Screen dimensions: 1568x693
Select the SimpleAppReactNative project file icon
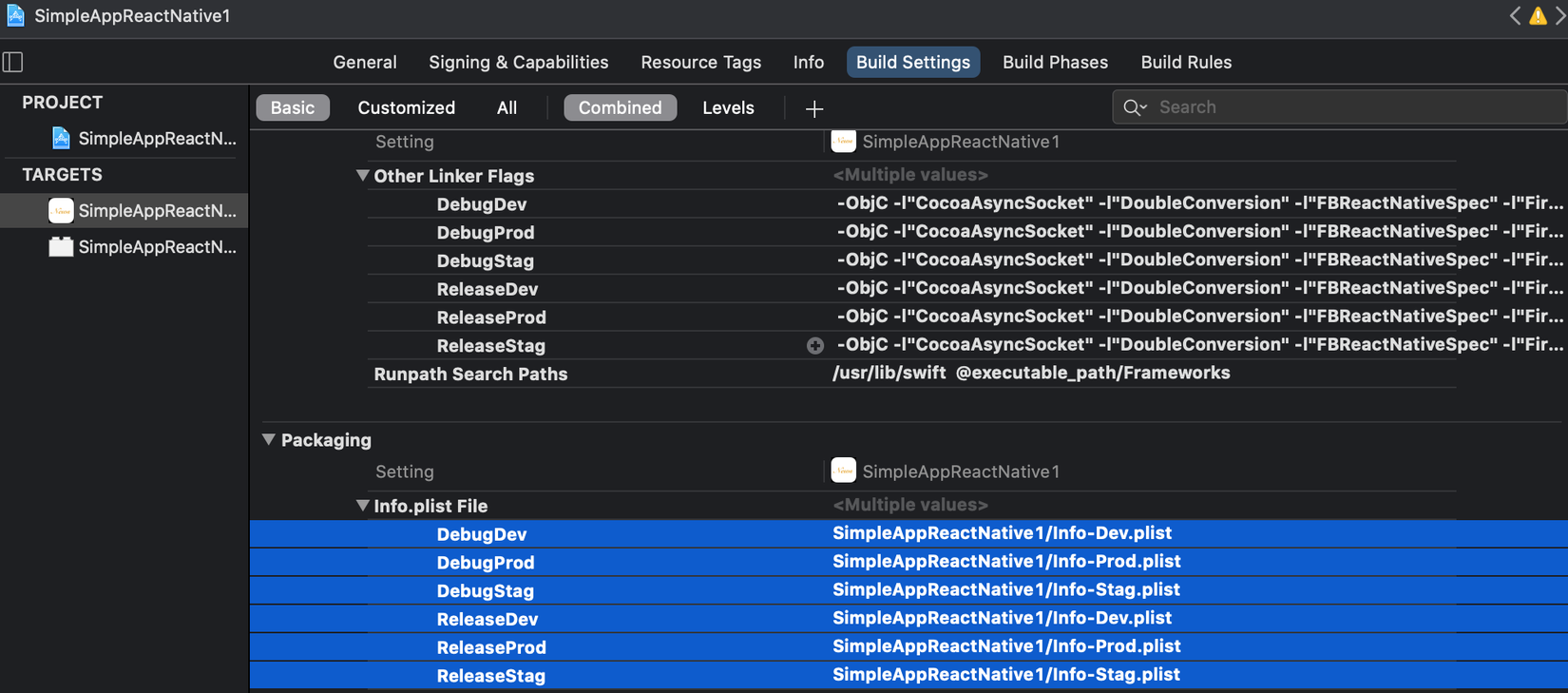[x=61, y=139]
